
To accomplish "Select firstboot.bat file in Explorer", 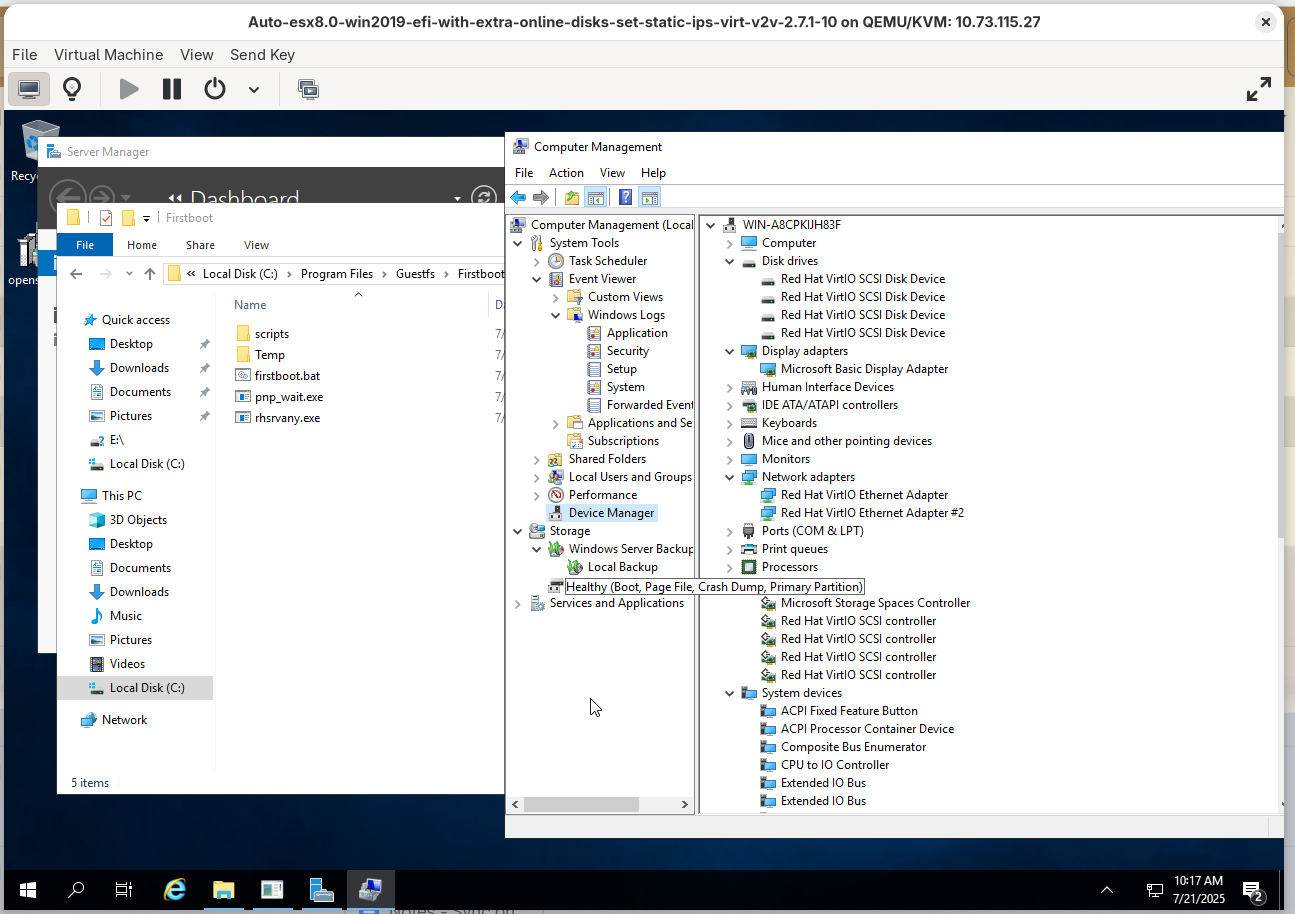I will click(287, 376).
